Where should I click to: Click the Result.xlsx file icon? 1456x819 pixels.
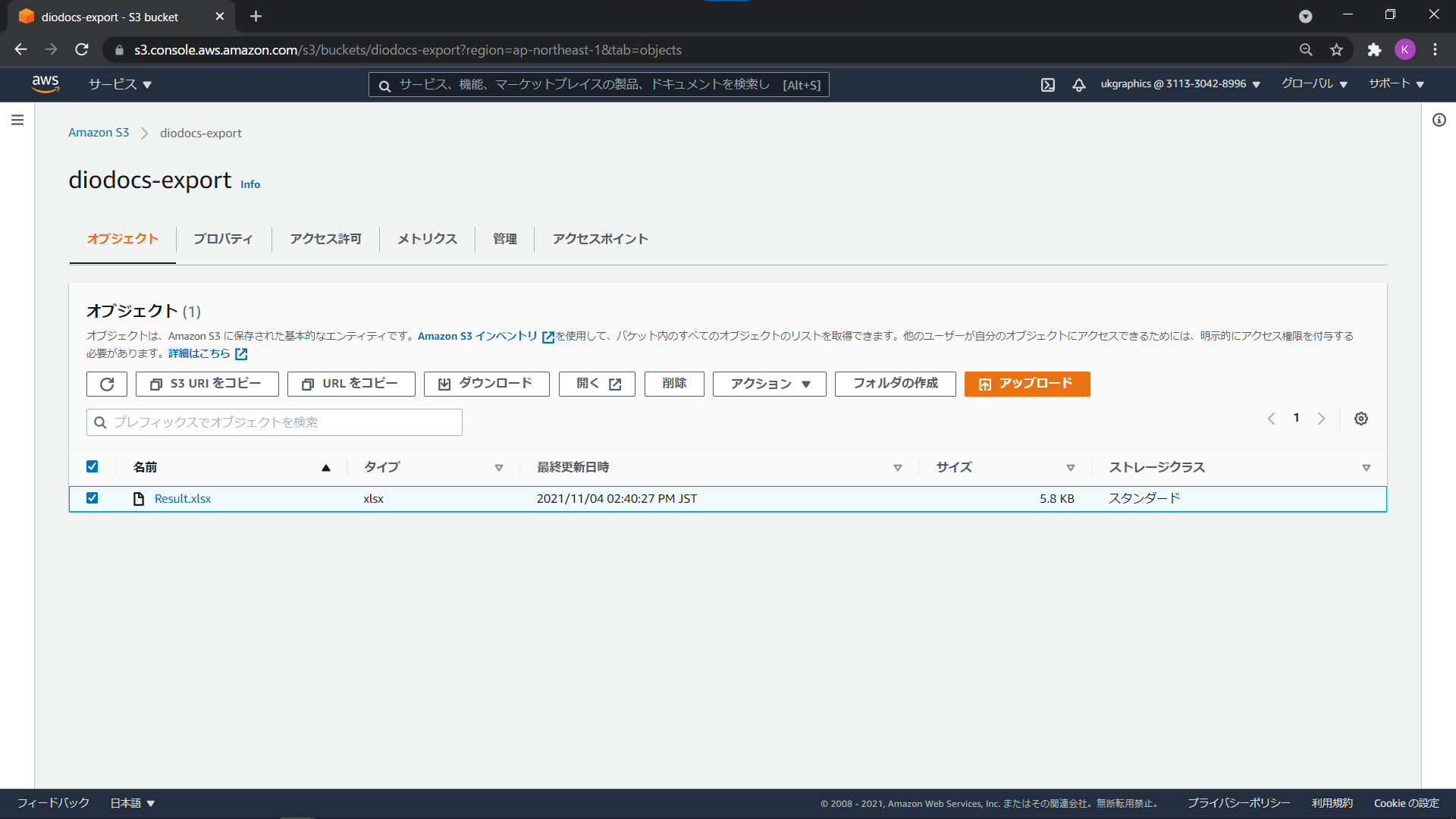(139, 499)
